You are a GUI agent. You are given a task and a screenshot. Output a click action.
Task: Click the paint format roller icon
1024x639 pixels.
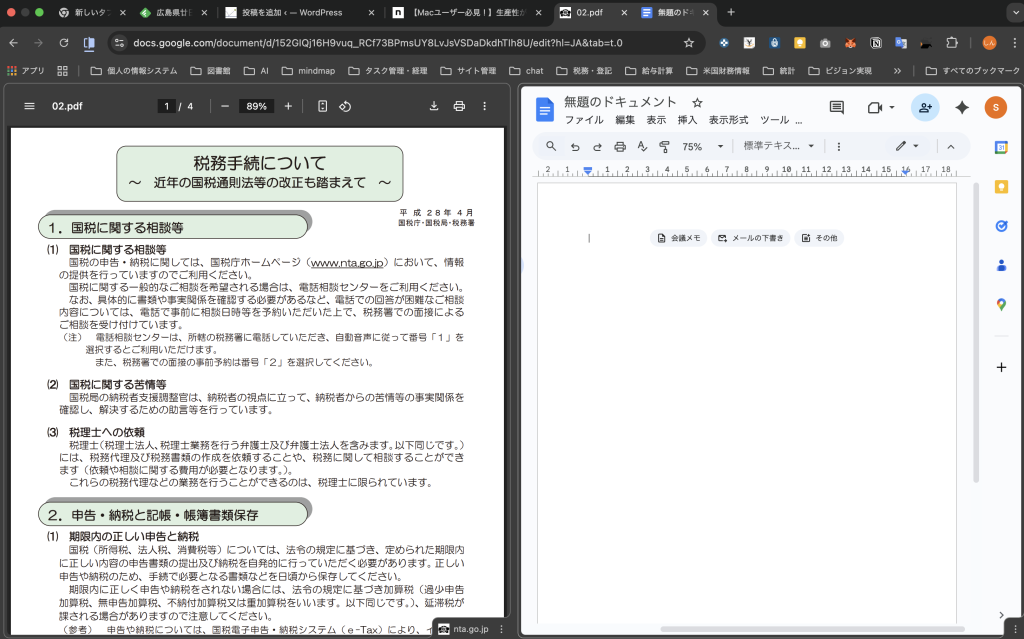point(665,146)
